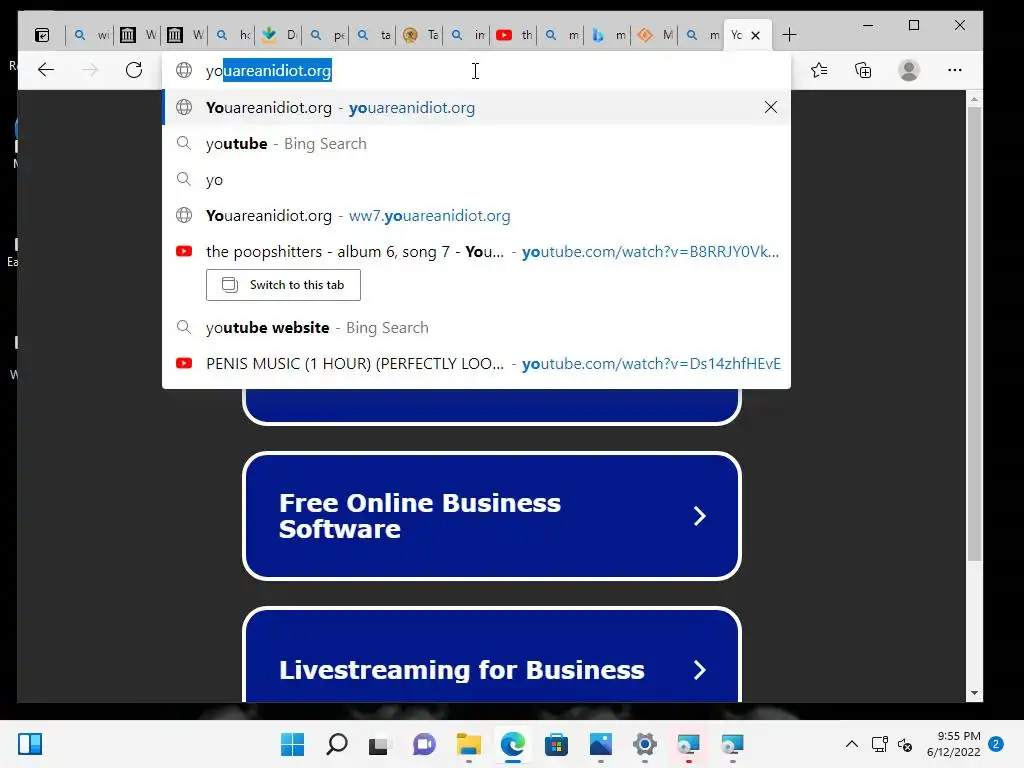The width and height of the screenshot is (1024, 768).
Task: Add a new tab with the plus button
Action: 789,35
